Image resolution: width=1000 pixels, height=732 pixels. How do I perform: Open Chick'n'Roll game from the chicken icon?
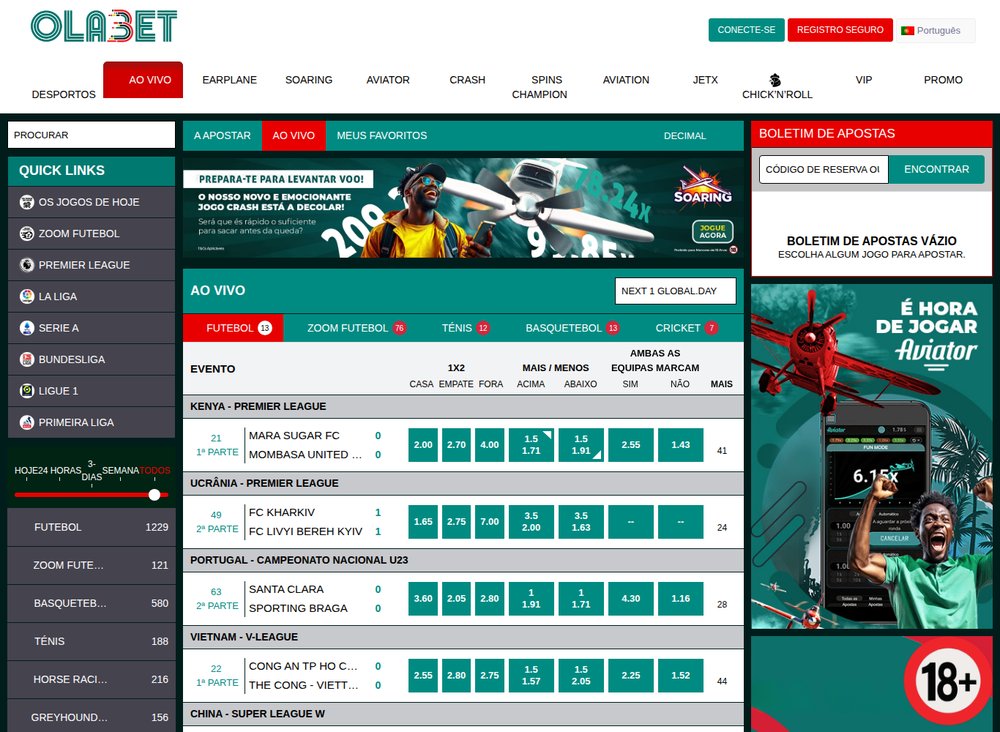[x=775, y=80]
